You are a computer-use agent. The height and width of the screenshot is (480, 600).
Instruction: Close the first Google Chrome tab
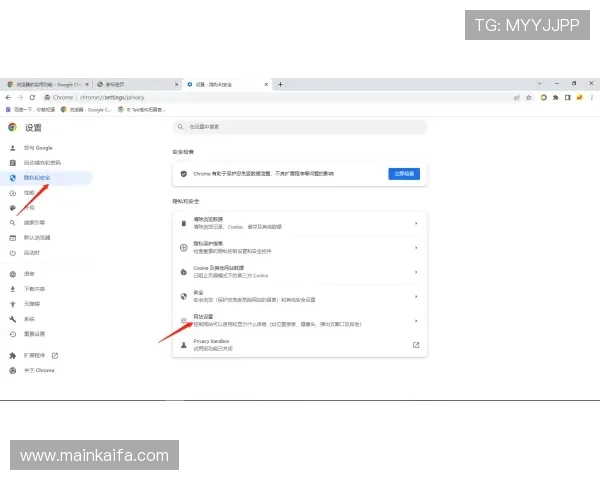coord(87,84)
